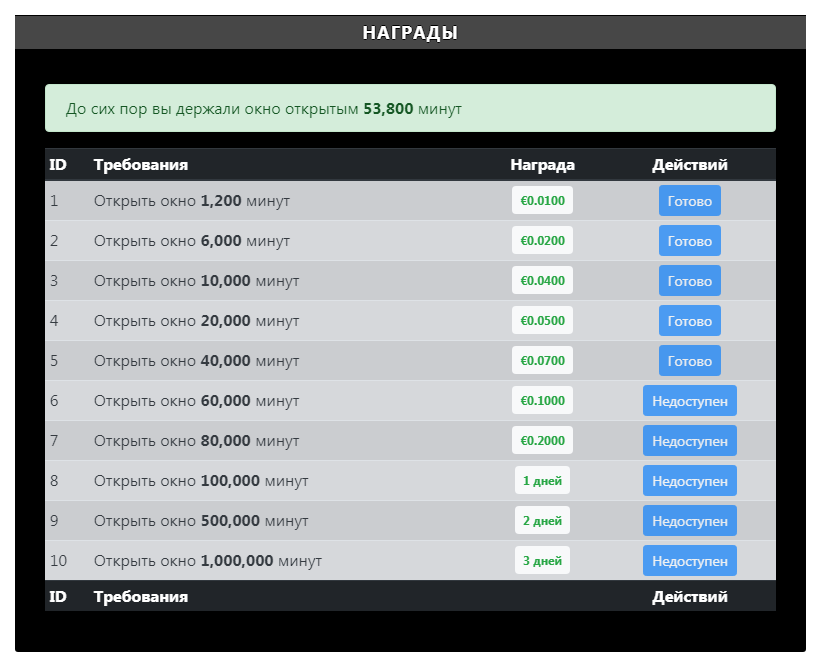Click text Открыть окно 1,200 минут
The image size is (821, 656).
192,201
